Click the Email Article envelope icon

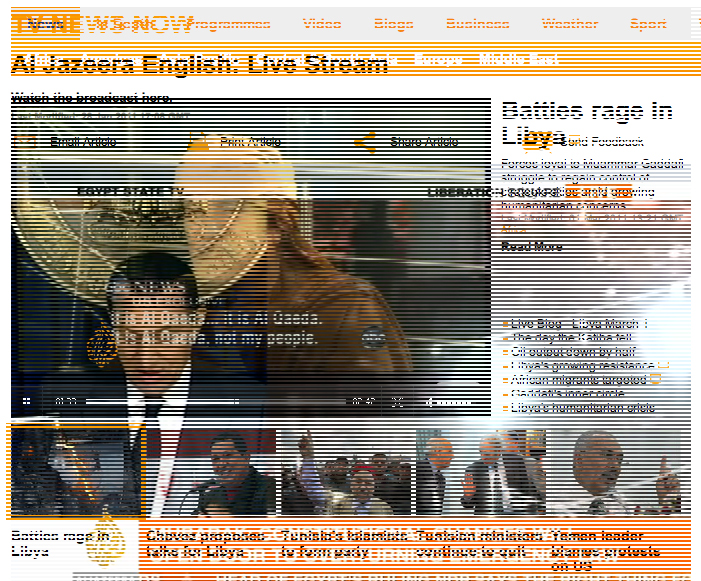click(25, 142)
